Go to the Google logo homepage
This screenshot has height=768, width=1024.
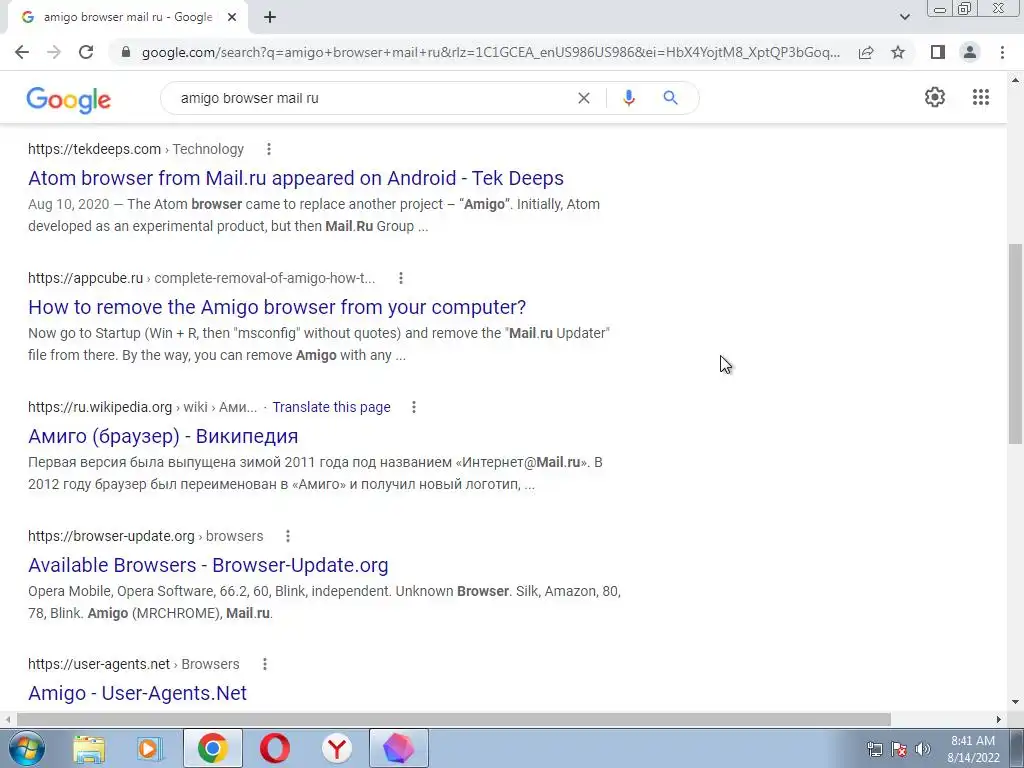click(69, 99)
